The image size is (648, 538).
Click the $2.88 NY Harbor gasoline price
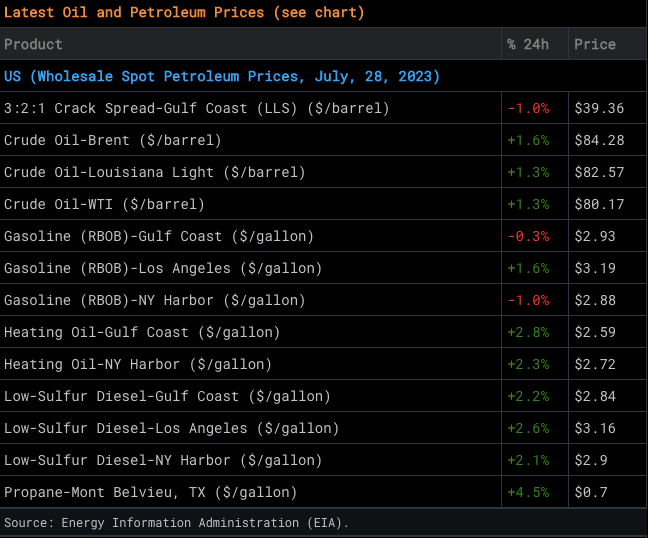click(595, 300)
